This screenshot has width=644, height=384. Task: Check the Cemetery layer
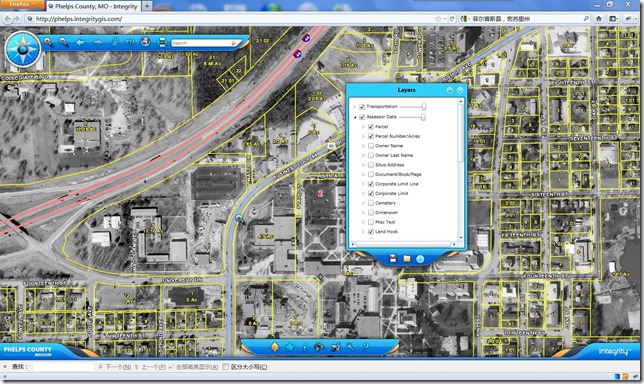(x=371, y=203)
